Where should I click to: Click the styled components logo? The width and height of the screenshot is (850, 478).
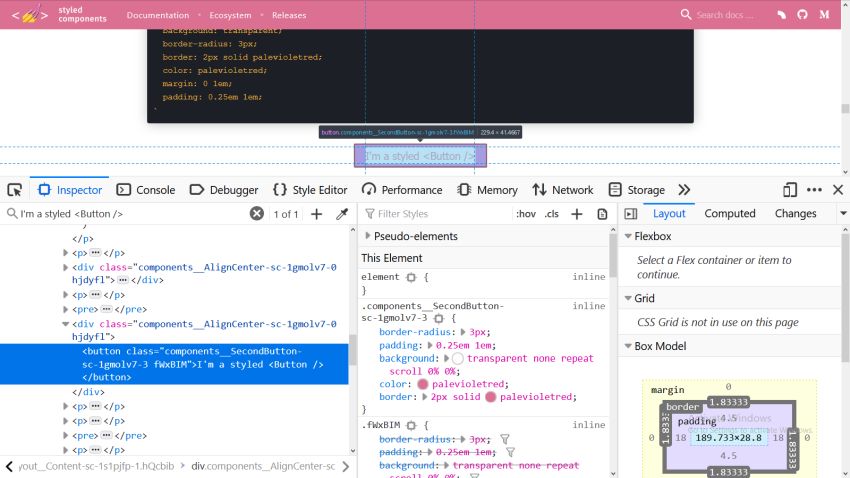click(x=59, y=14)
